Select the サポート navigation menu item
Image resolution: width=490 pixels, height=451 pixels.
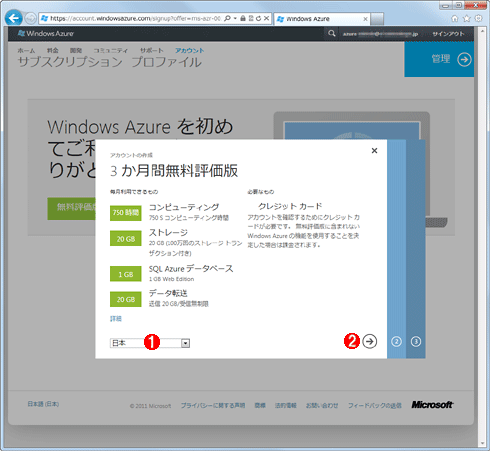(x=152, y=50)
